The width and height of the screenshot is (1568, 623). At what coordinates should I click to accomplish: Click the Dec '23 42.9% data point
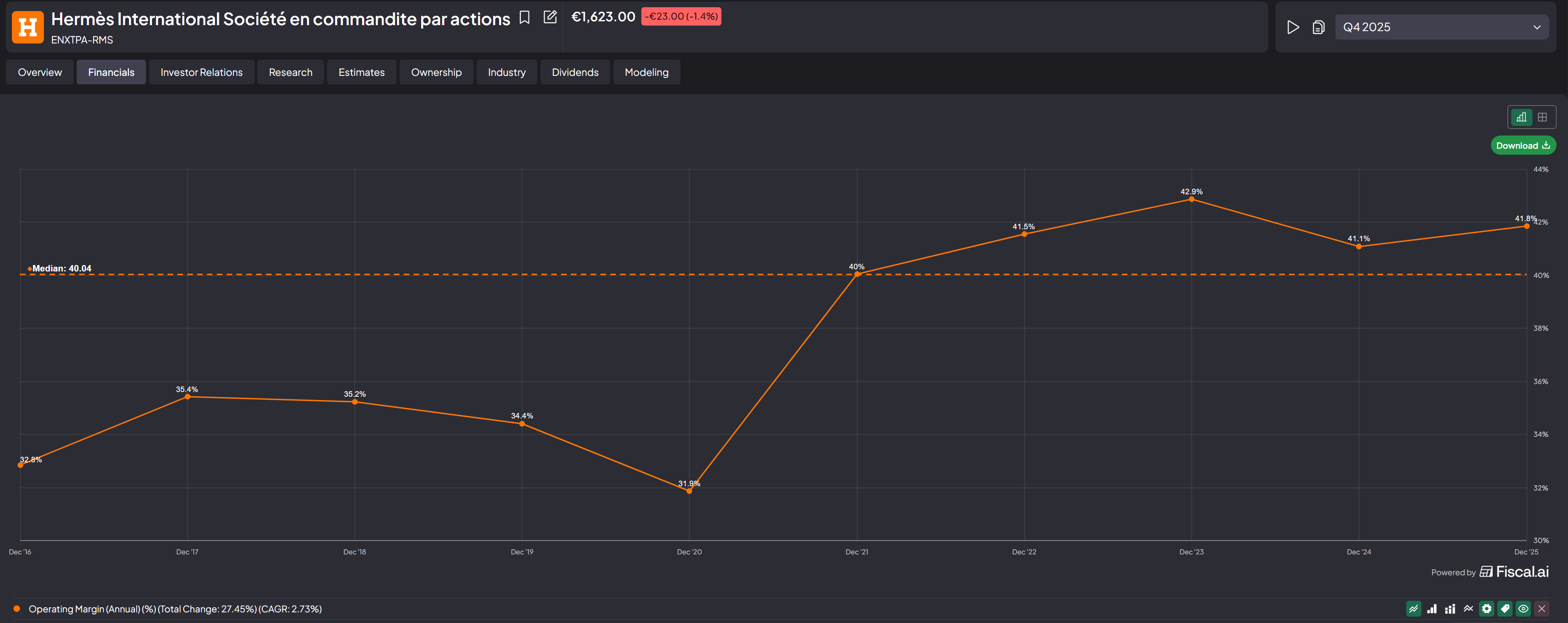click(x=1191, y=199)
